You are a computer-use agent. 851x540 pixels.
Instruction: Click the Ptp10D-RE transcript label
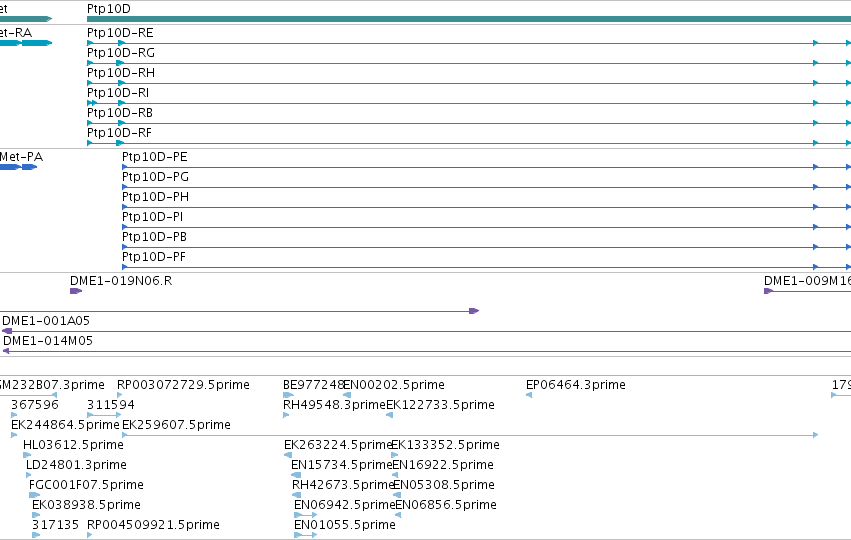120,33
